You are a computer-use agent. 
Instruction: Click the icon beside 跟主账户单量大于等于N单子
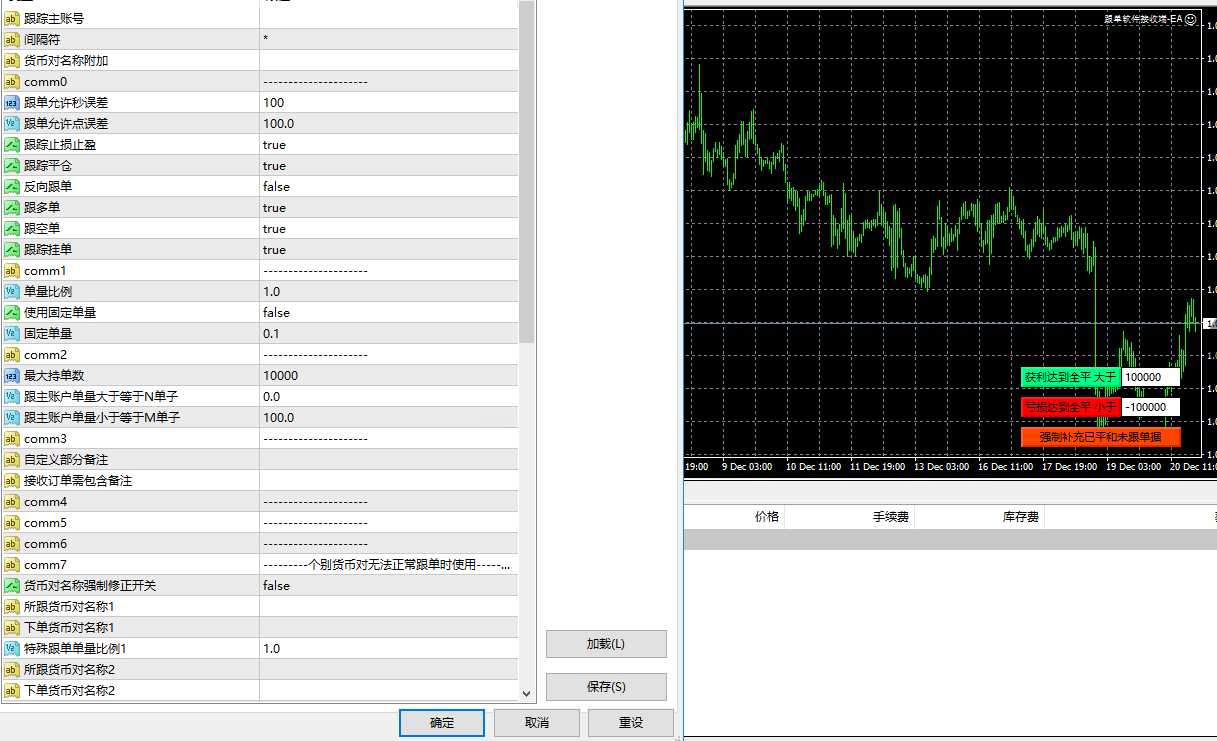pyautogui.click(x=12, y=396)
